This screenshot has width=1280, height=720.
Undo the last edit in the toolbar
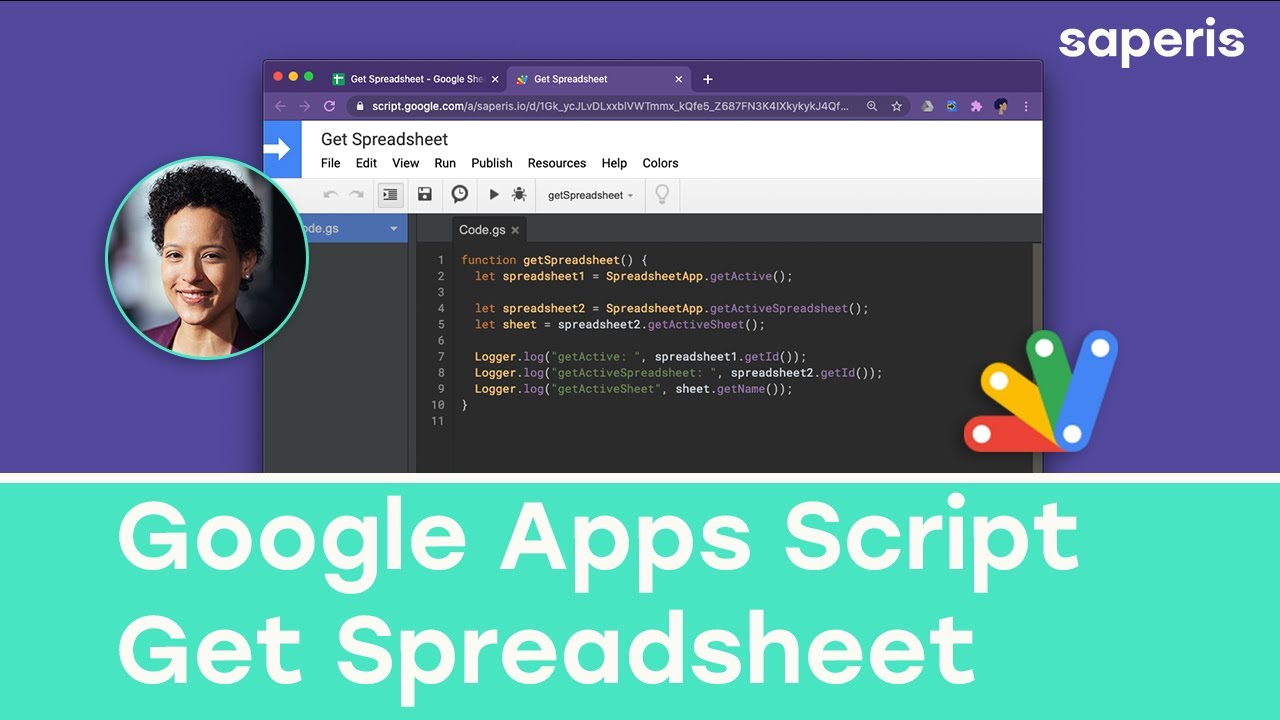point(330,195)
